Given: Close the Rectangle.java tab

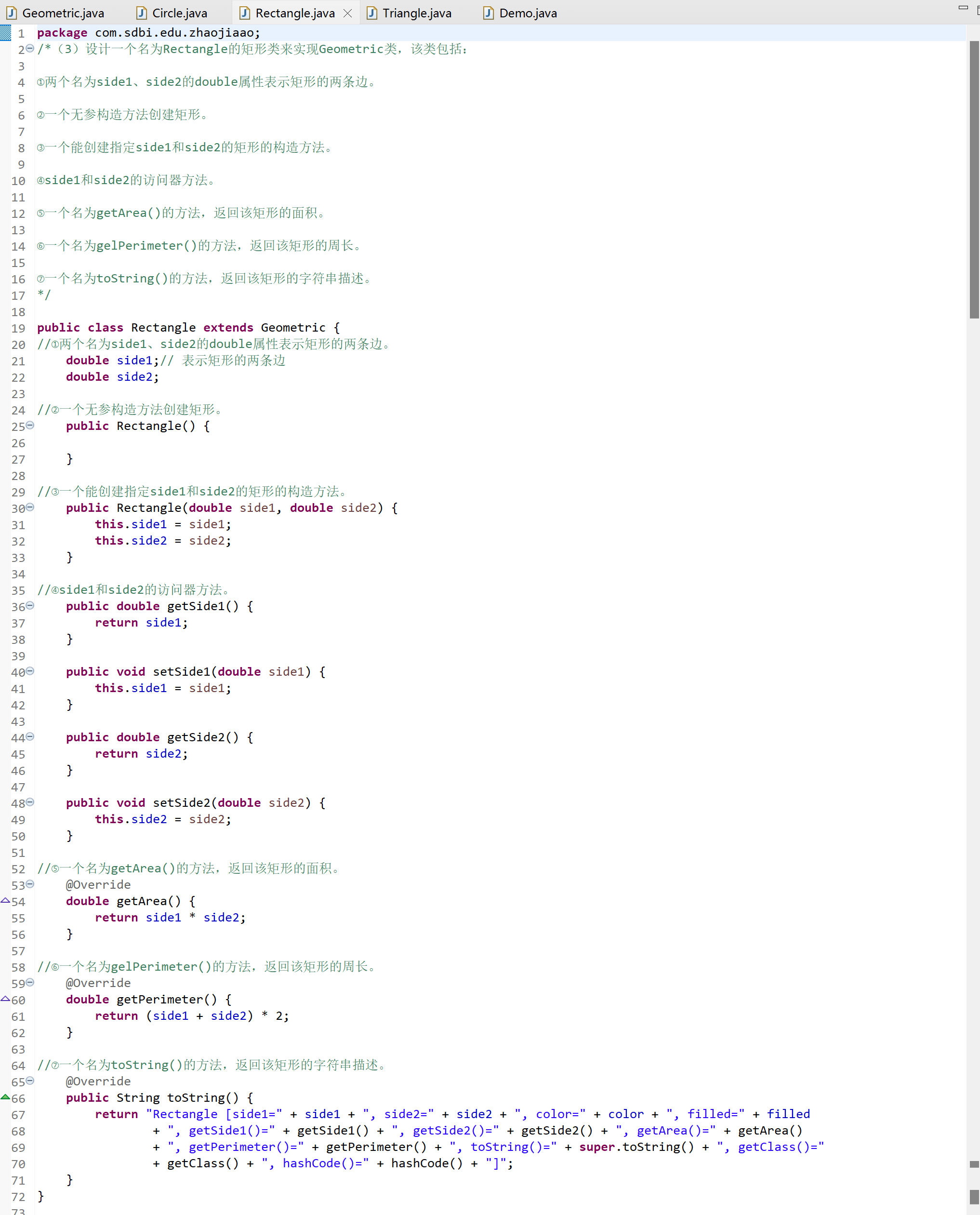Looking at the screenshot, I should click(348, 13).
